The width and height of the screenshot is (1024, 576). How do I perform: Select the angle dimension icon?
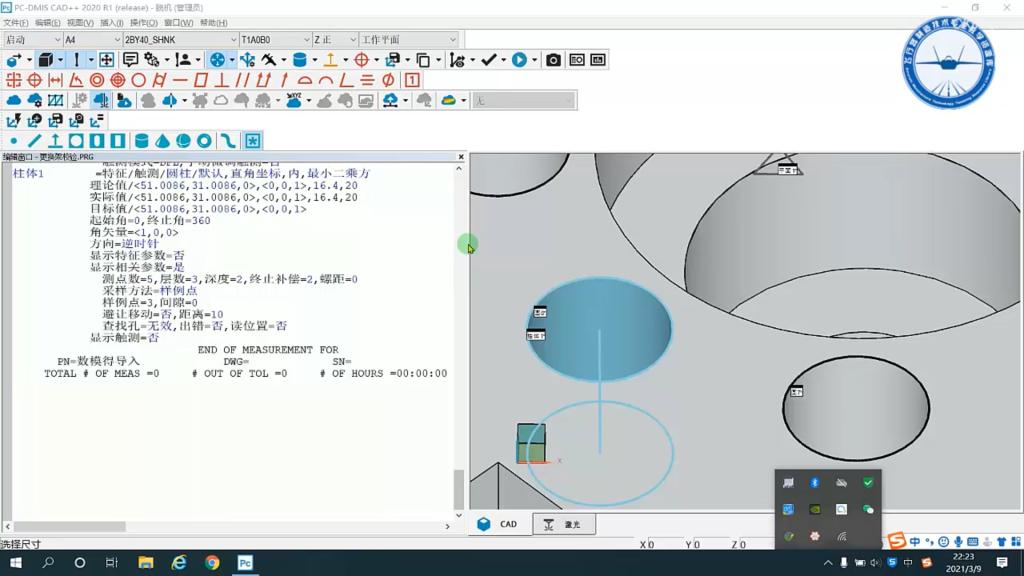(x=76, y=80)
